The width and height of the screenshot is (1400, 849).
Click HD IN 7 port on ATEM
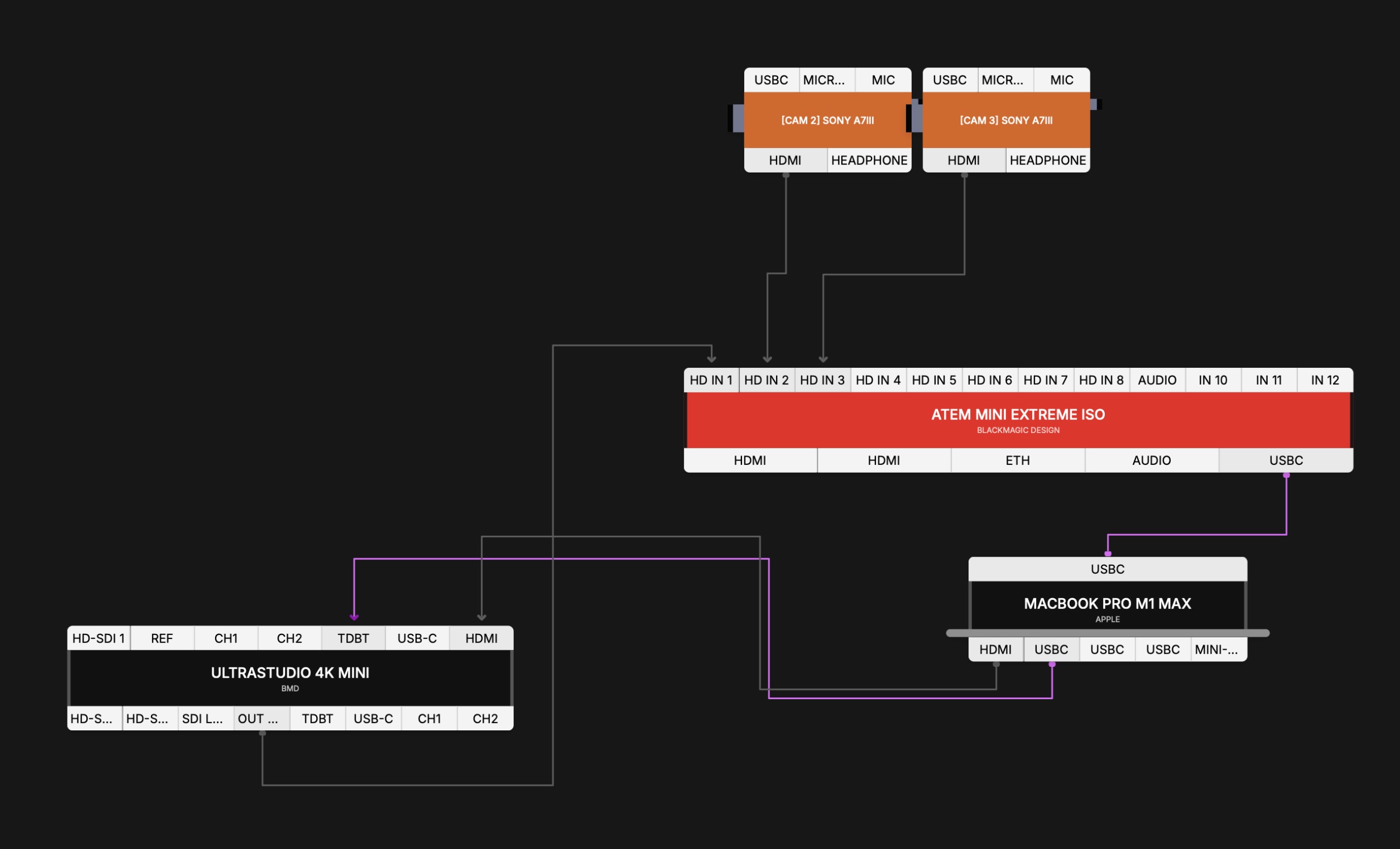point(1045,380)
